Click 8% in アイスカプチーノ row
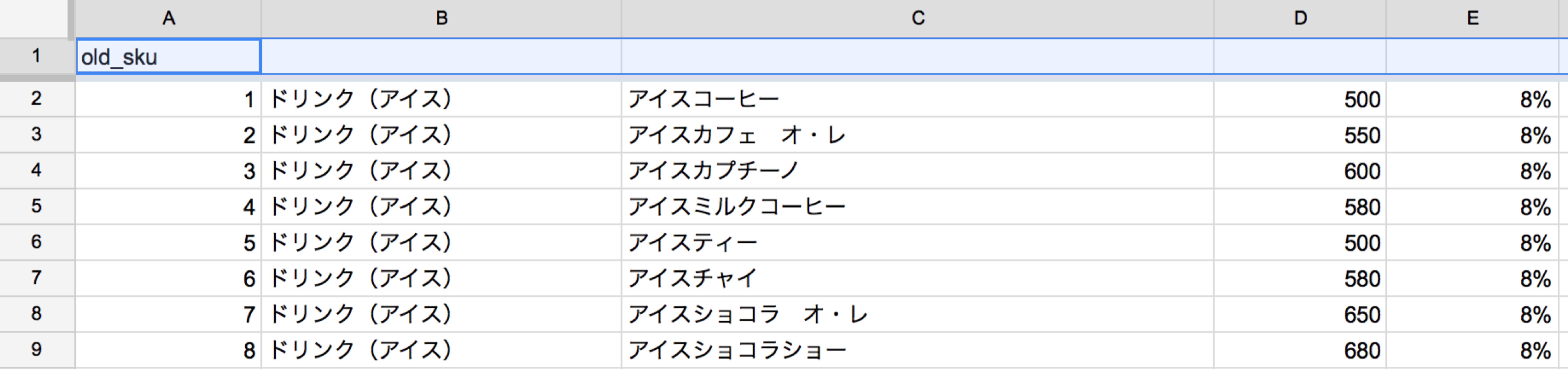Screen dimensions: 1568x369 click(1472, 171)
